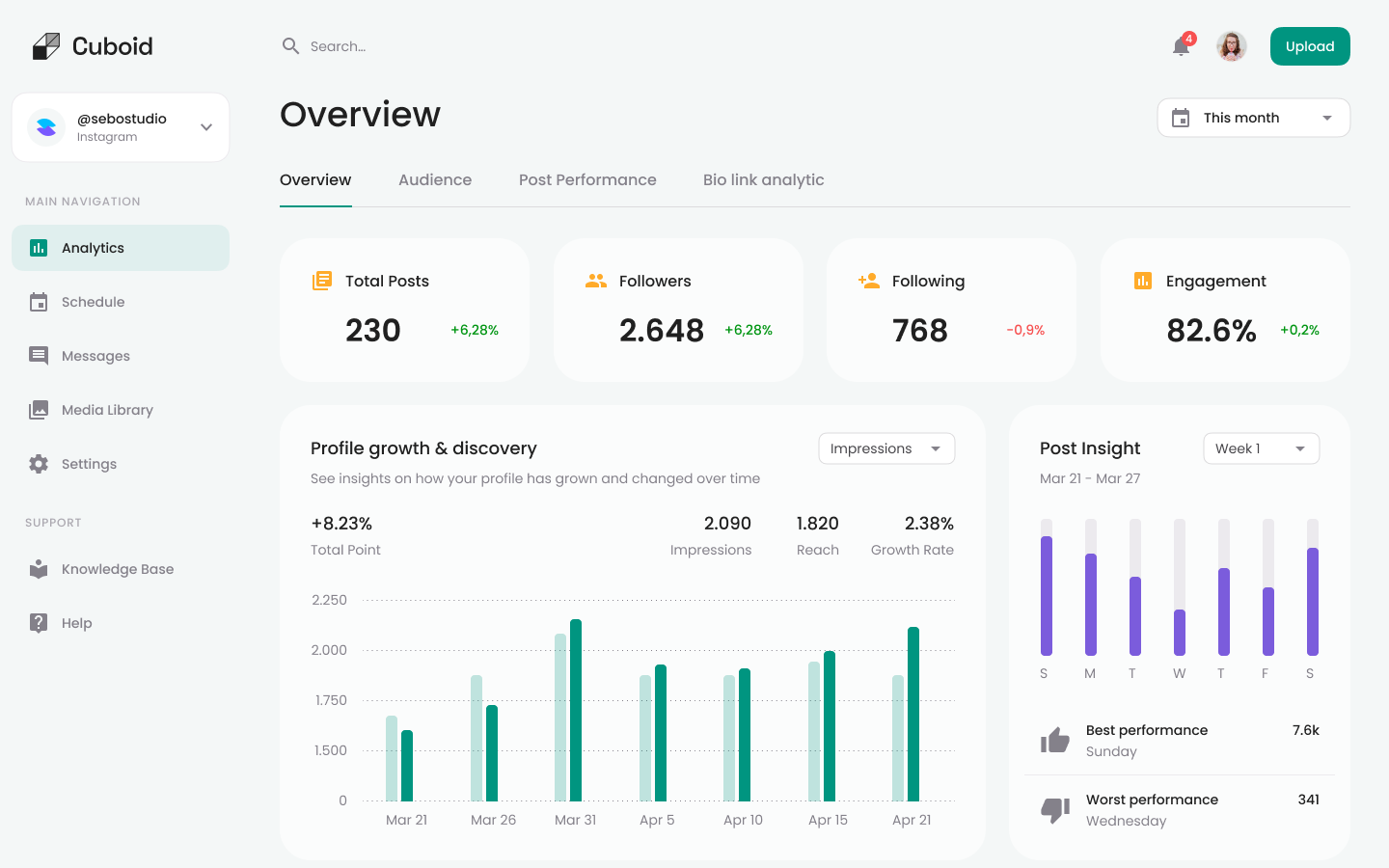Select the Schedule sidebar icon
The height and width of the screenshot is (868, 1389).
click(x=39, y=301)
